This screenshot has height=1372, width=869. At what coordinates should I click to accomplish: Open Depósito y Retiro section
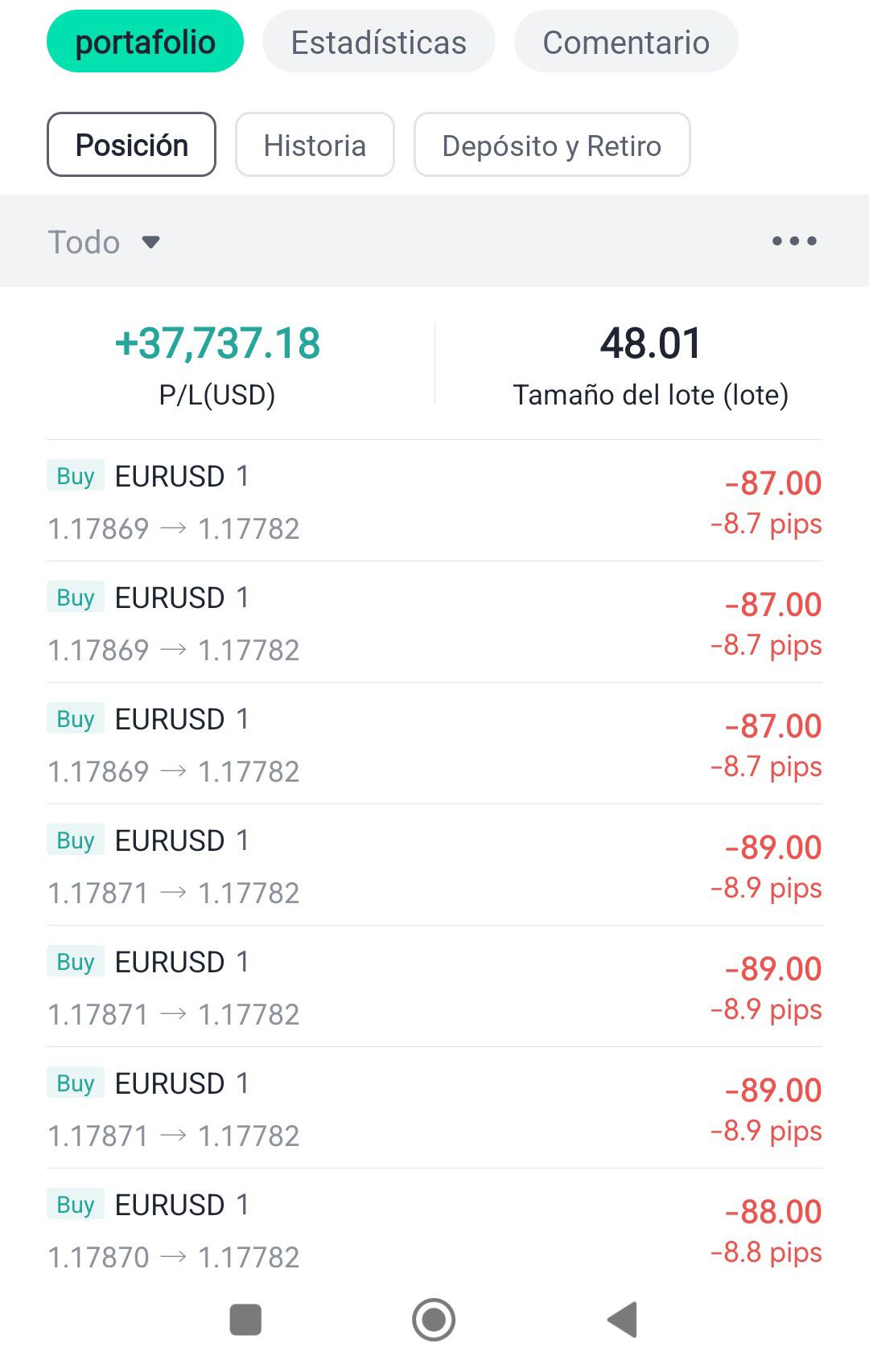[552, 145]
